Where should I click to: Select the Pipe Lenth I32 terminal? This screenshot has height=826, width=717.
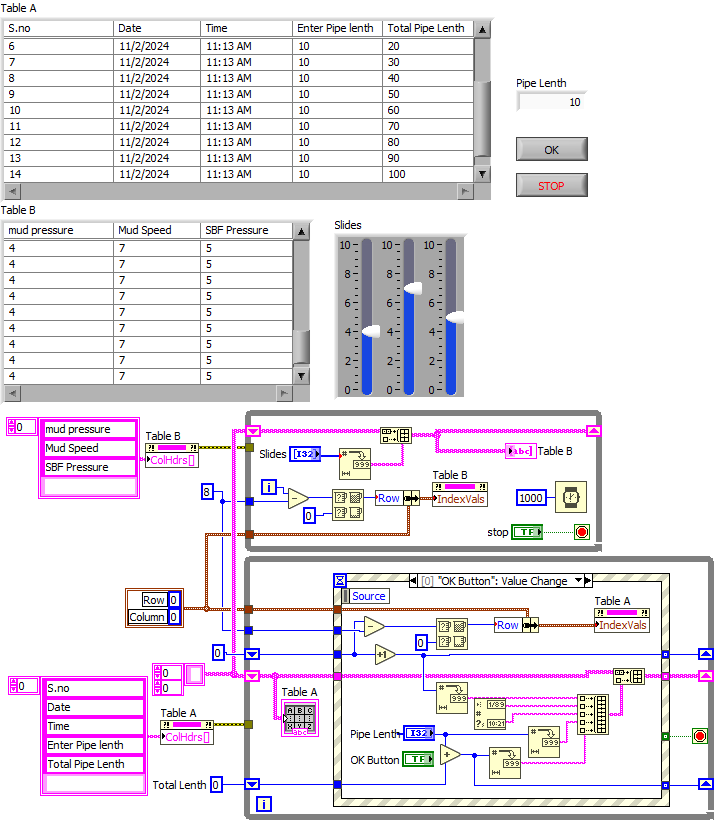[419, 733]
